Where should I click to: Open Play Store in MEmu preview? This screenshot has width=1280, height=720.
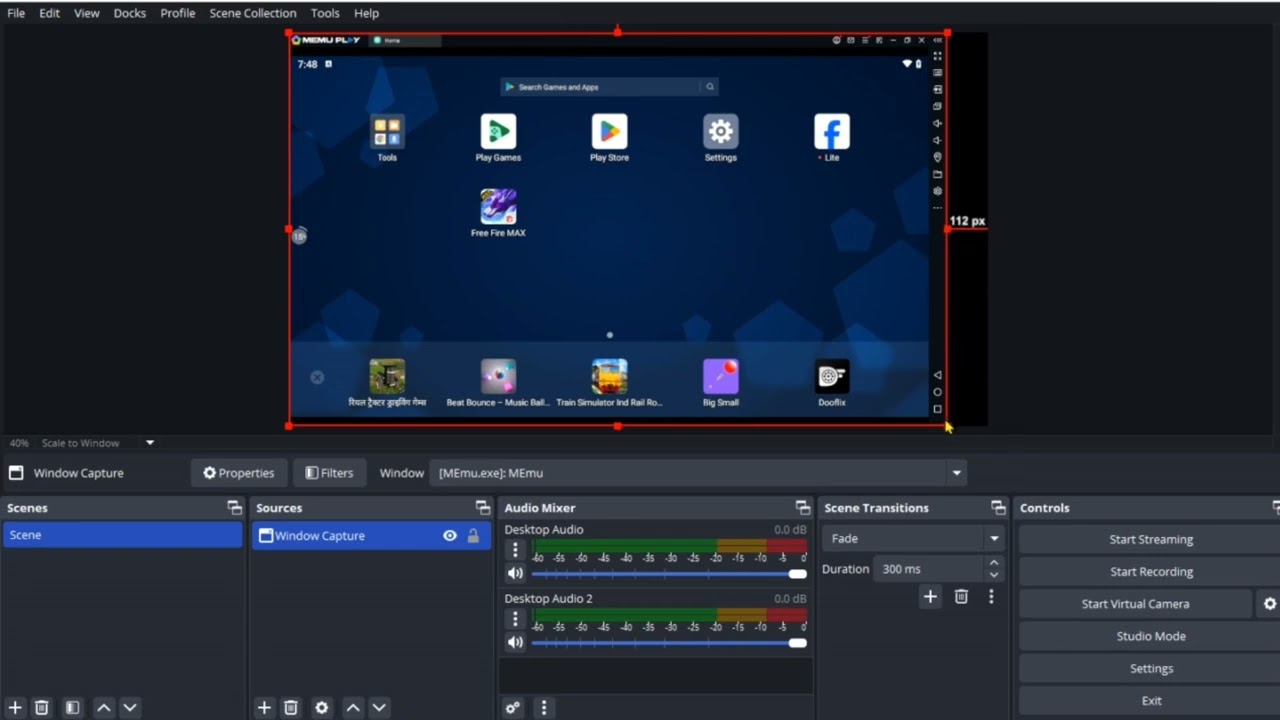609,138
